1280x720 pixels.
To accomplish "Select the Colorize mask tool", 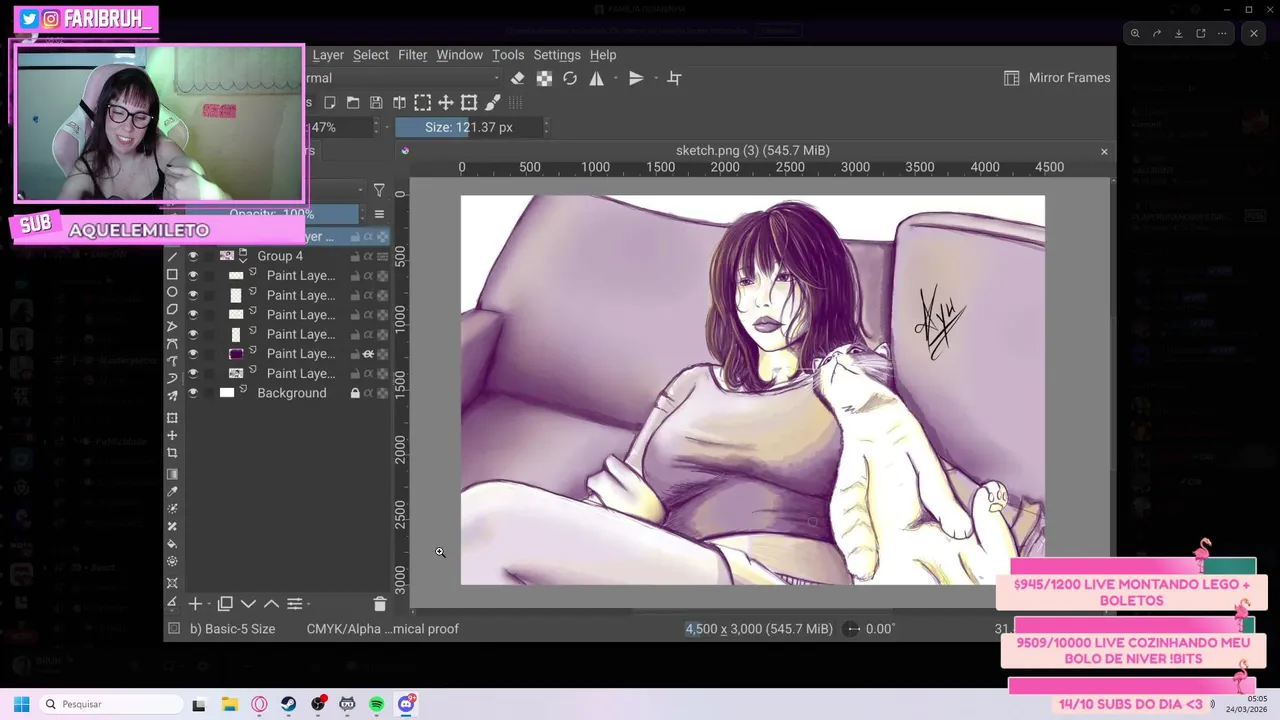I will coord(172,509).
